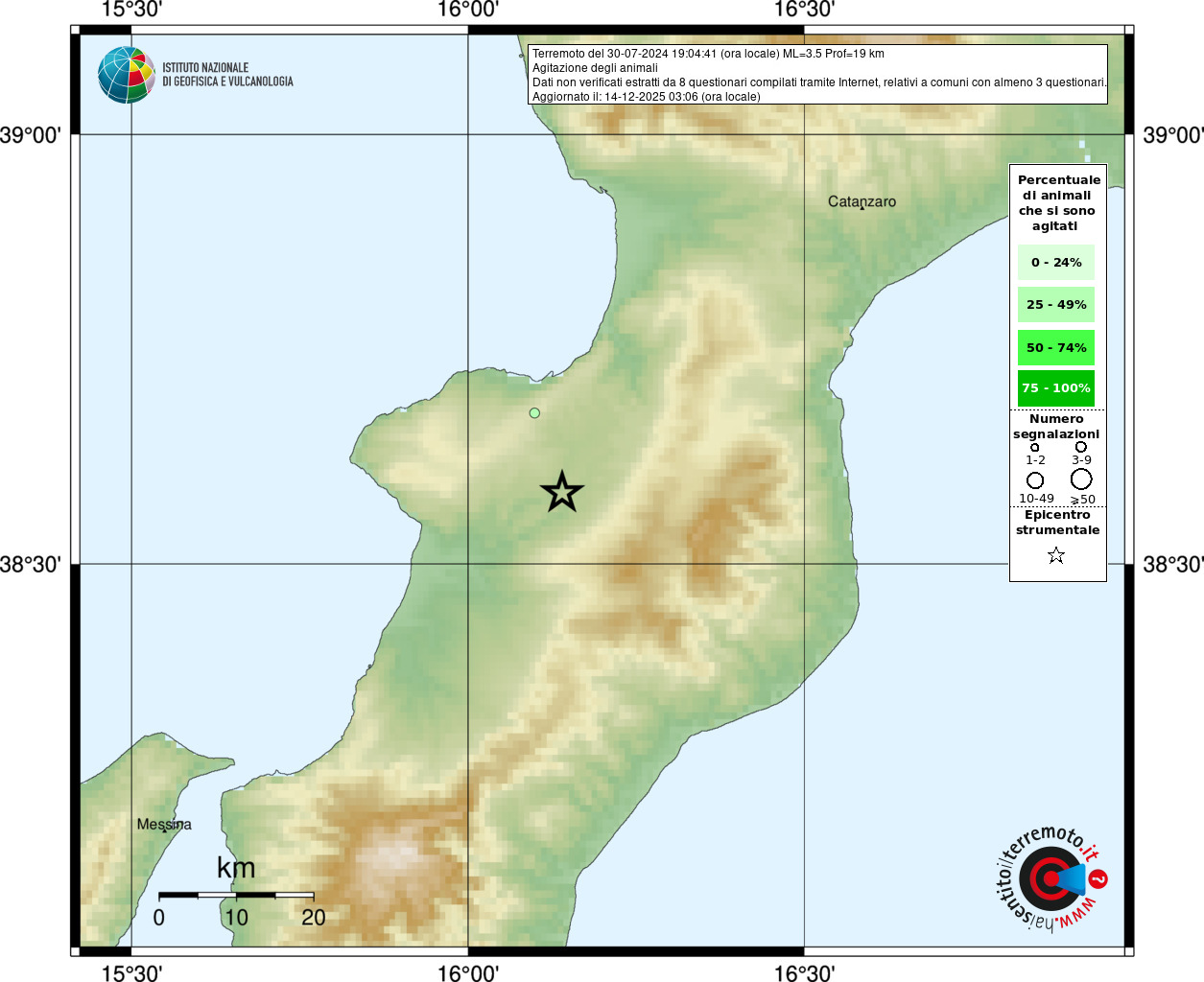
Task: Click the right 38°30' latitude label
Action: click(1172, 565)
